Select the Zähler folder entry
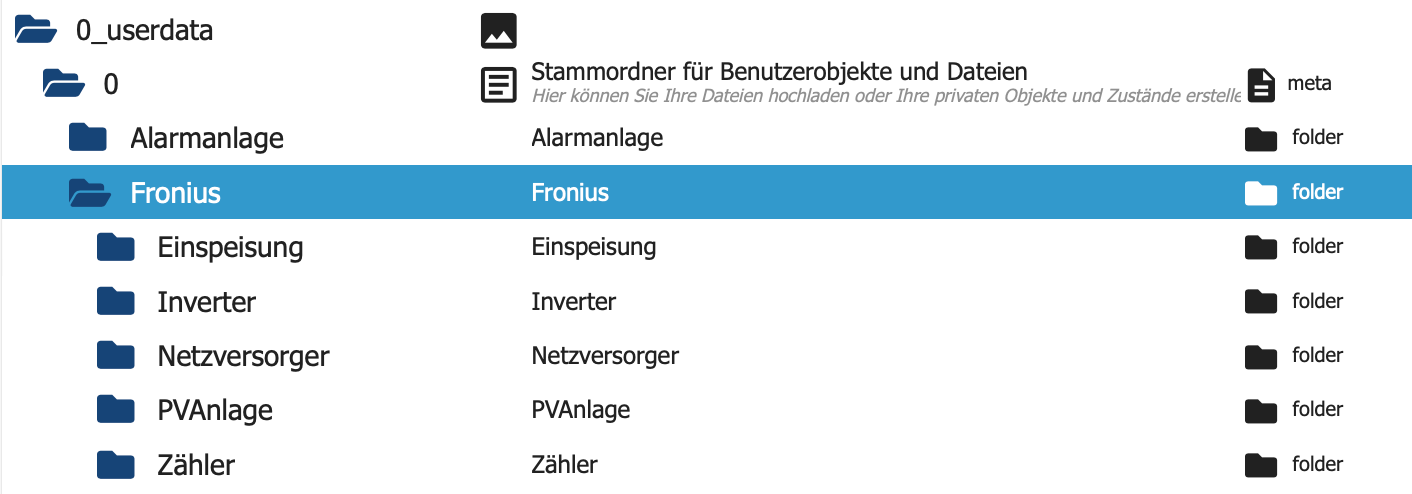The image size is (1412, 494). [196, 465]
